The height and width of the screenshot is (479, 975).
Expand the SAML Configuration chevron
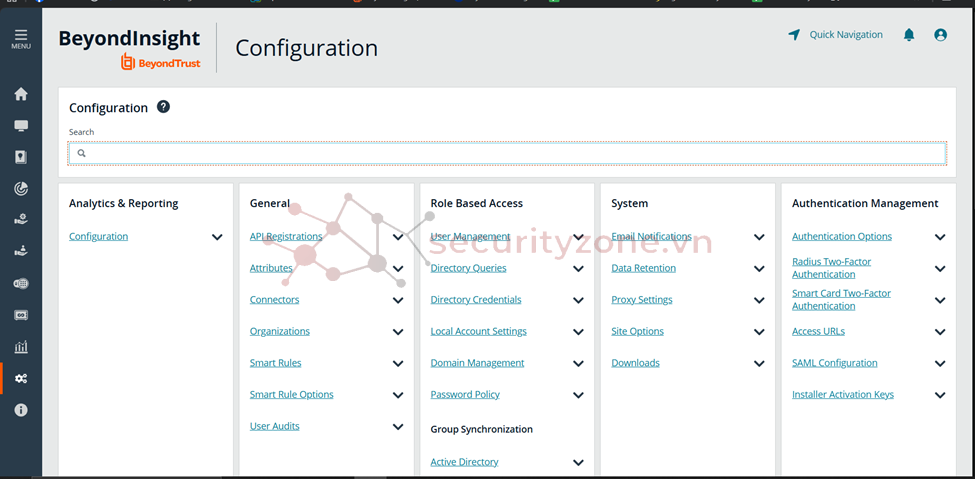940,364
